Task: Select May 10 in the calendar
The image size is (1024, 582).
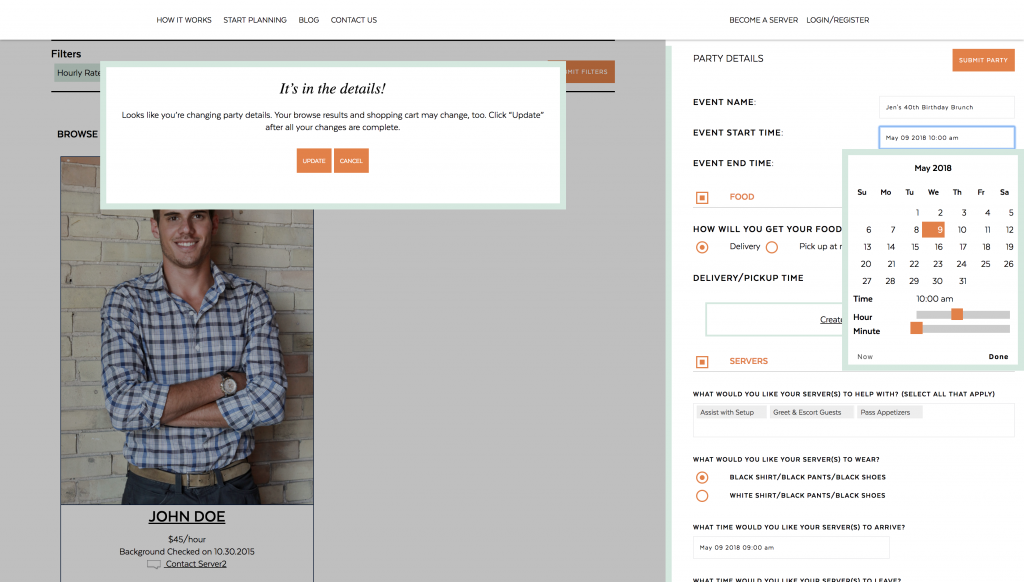Action: [962, 229]
